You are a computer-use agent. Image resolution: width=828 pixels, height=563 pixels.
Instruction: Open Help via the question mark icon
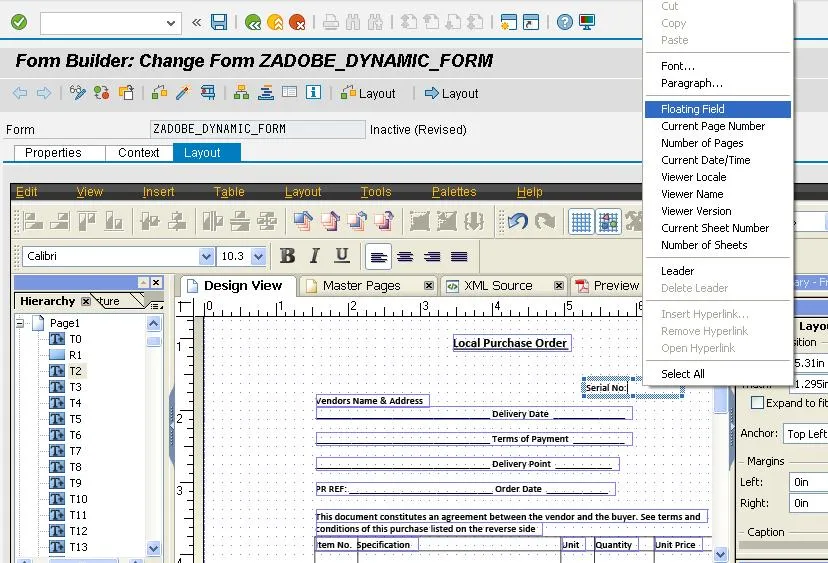tap(564, 22)
